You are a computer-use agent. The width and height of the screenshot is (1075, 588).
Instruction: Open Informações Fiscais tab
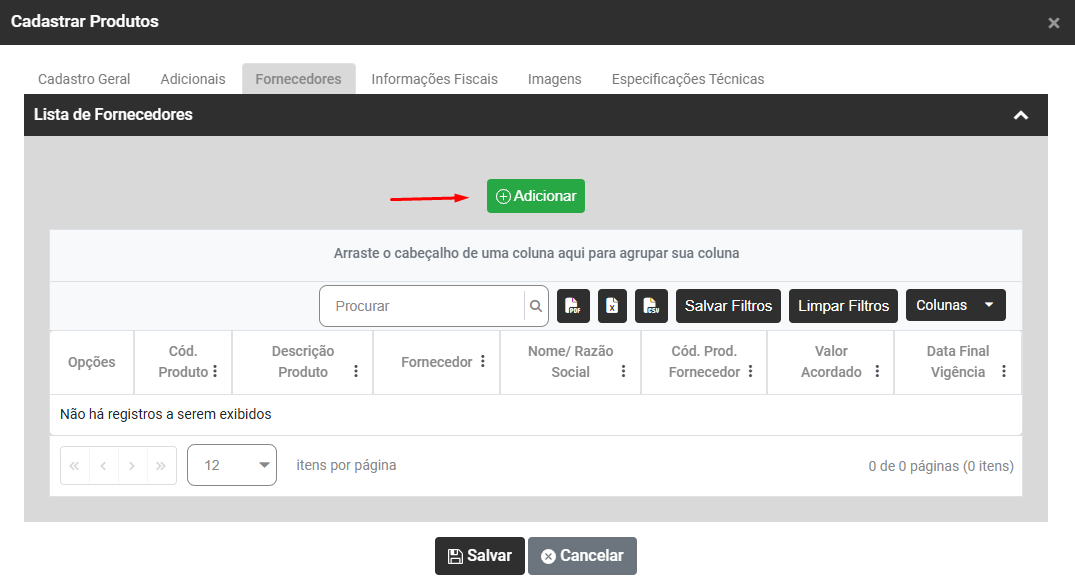[x=435, y=79]
